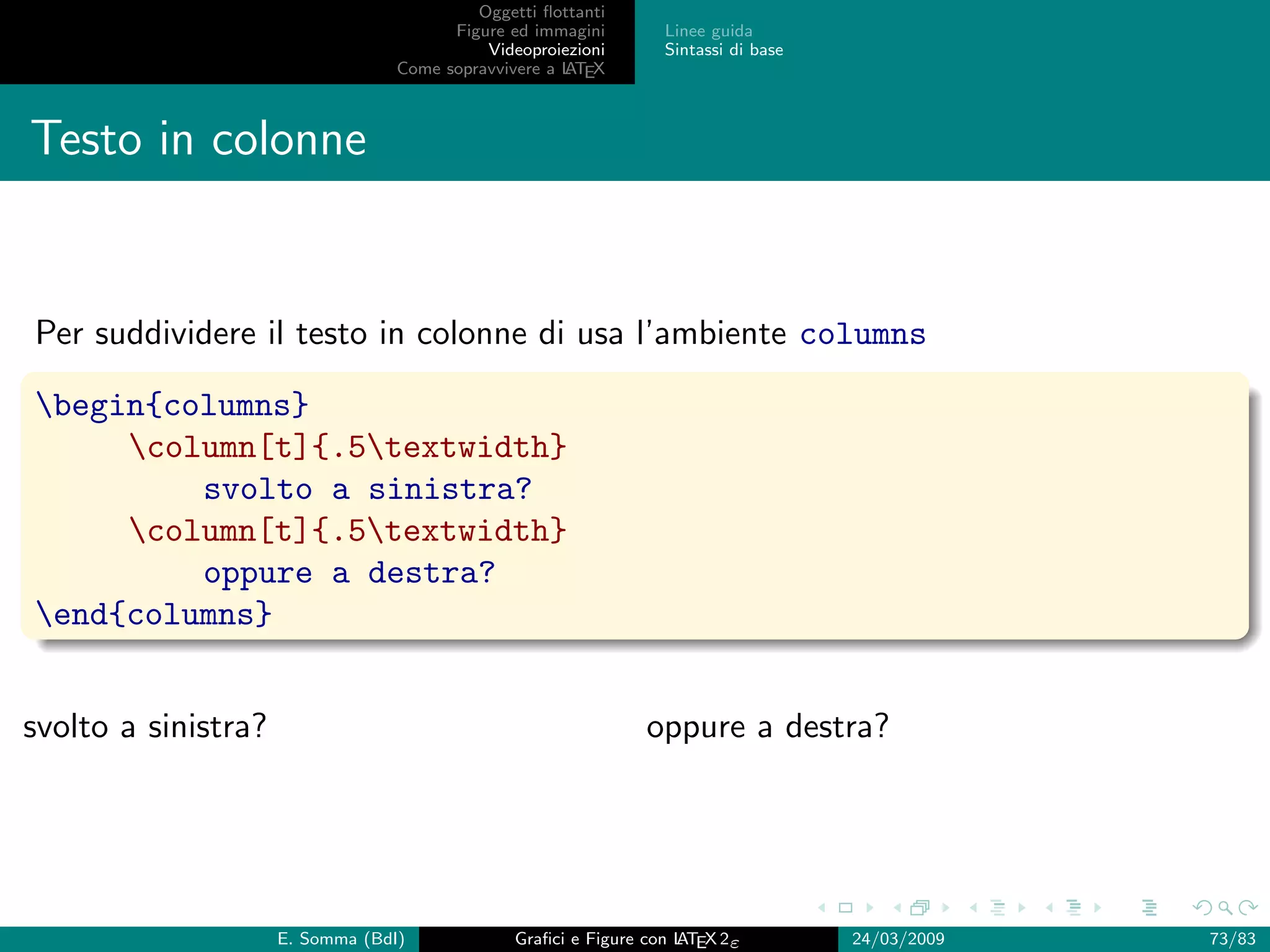Open the Oggetti flottanti section
This screenshot has height=952, width=1270.
click(541, 12)
